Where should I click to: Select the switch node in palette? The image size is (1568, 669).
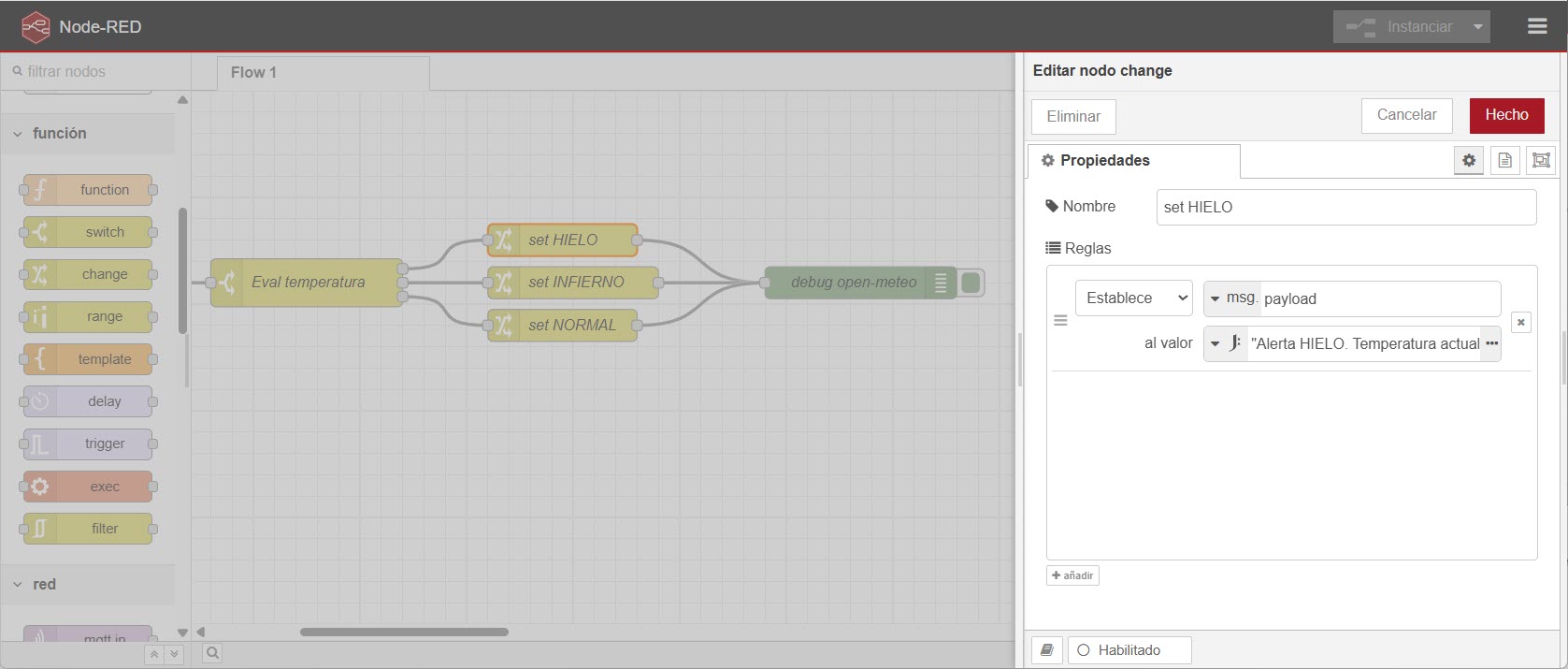88,232
